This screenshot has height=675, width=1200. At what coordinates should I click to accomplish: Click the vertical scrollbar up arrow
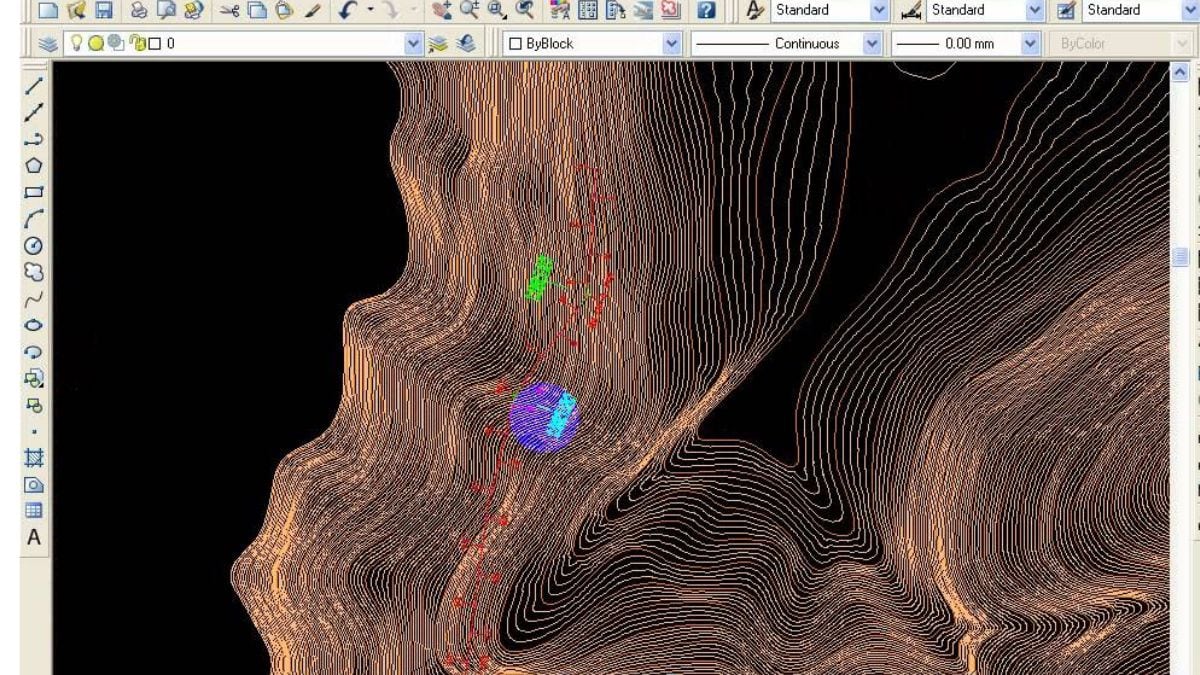1179,72
